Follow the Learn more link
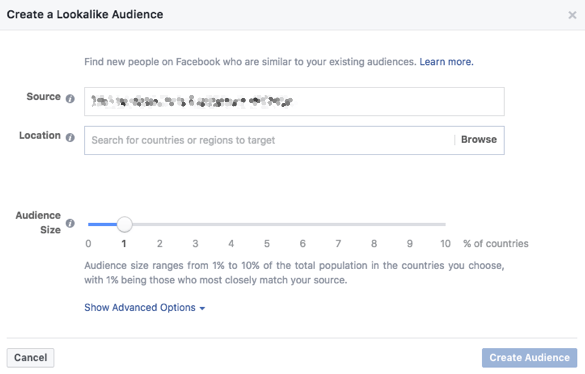585x374 pixels. point(446,62)
